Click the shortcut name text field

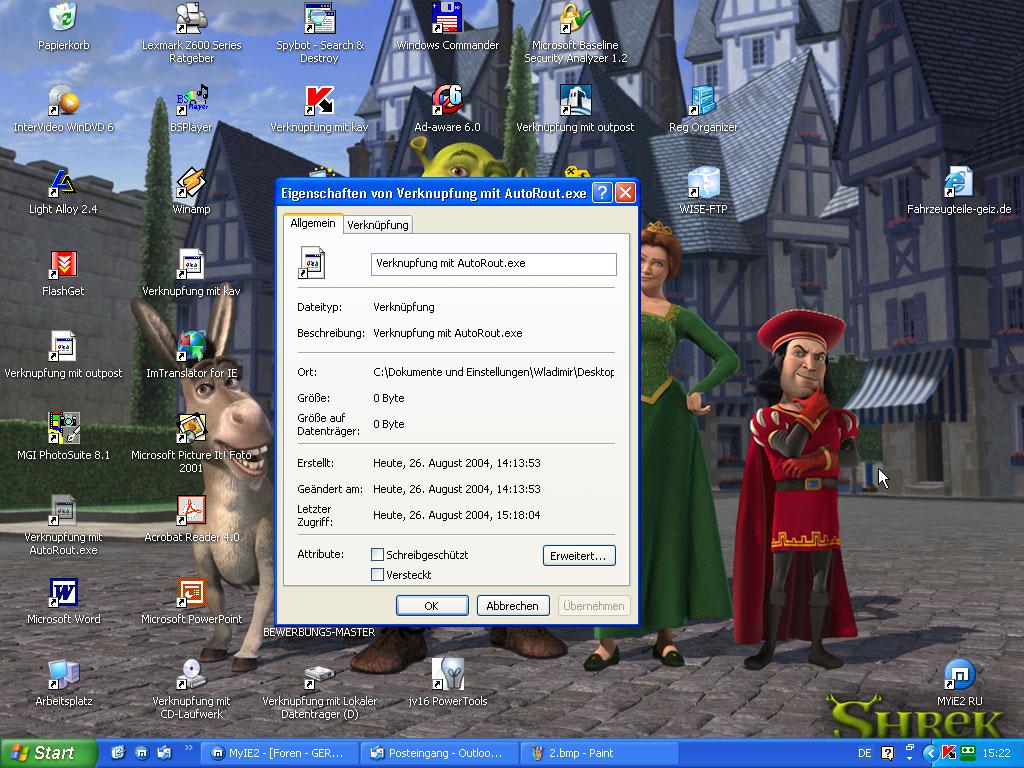[494, 264]
